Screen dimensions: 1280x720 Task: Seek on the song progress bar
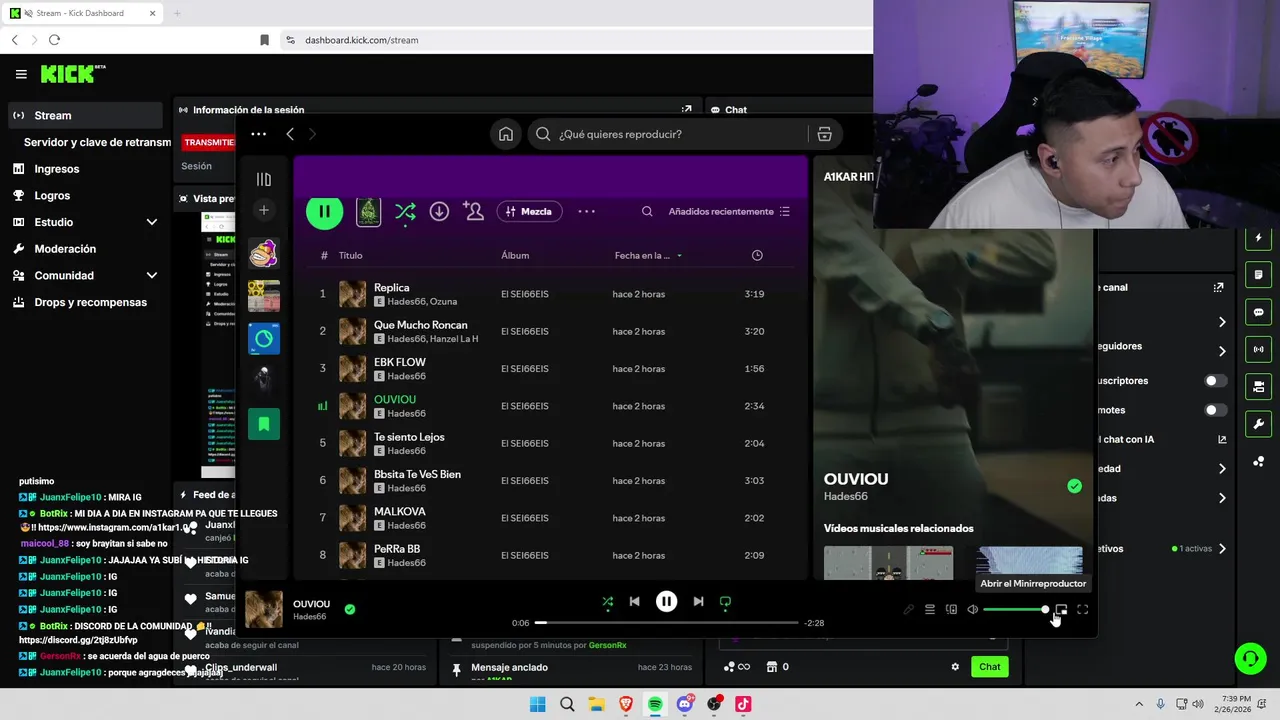(x=666, y=623)
